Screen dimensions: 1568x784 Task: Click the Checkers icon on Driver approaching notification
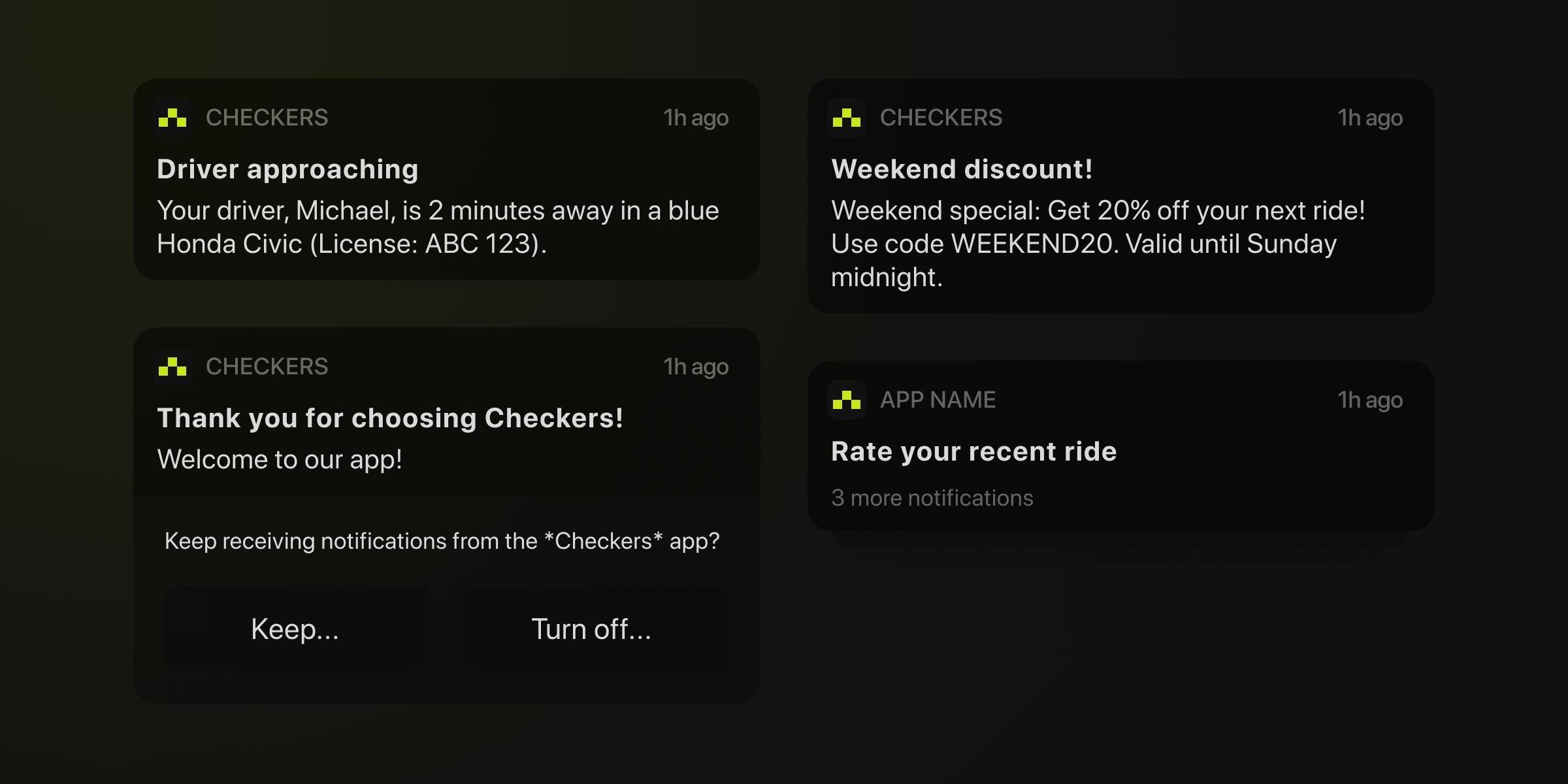tap(172, 118)
